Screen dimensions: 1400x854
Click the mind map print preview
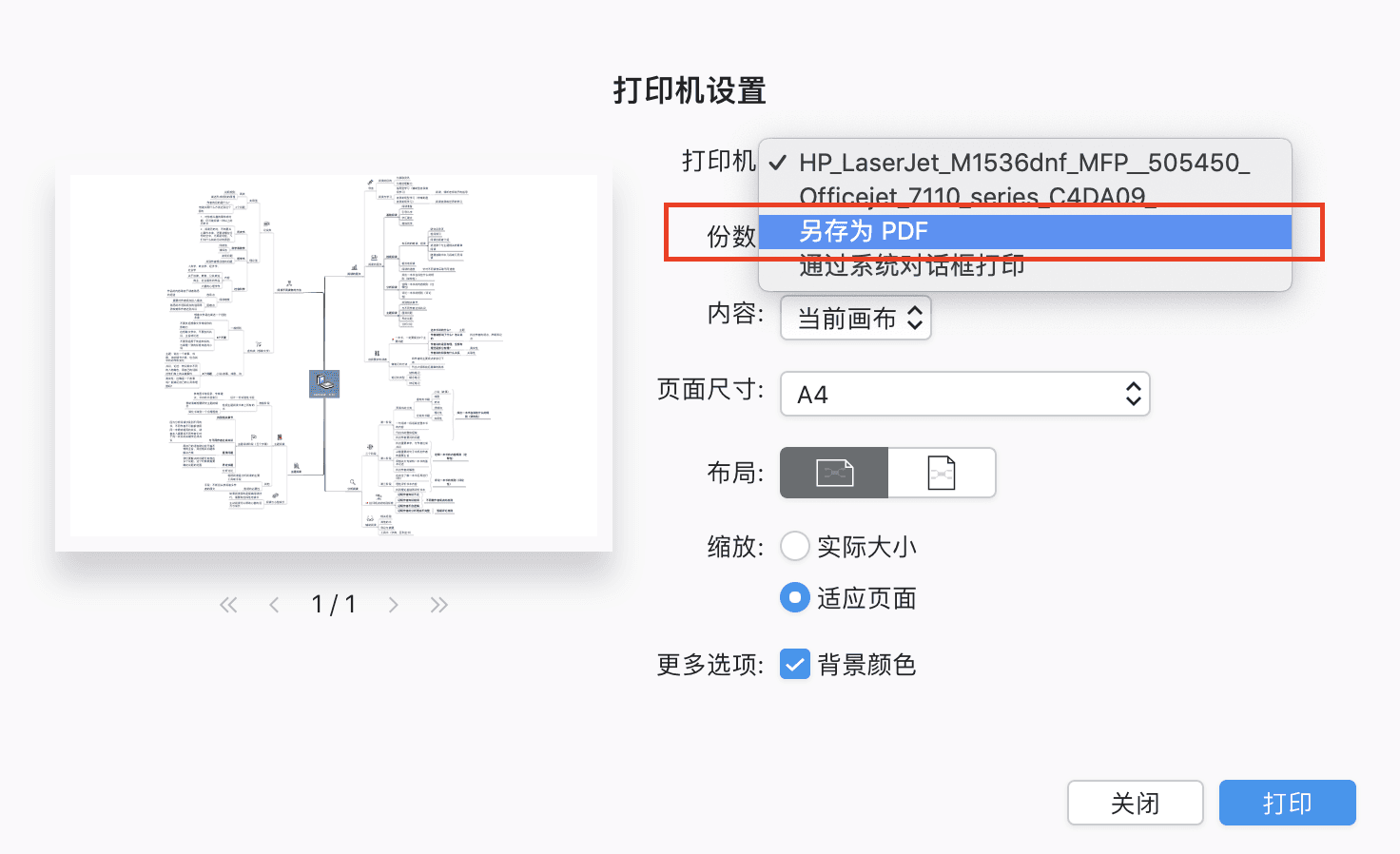[334, 360]
